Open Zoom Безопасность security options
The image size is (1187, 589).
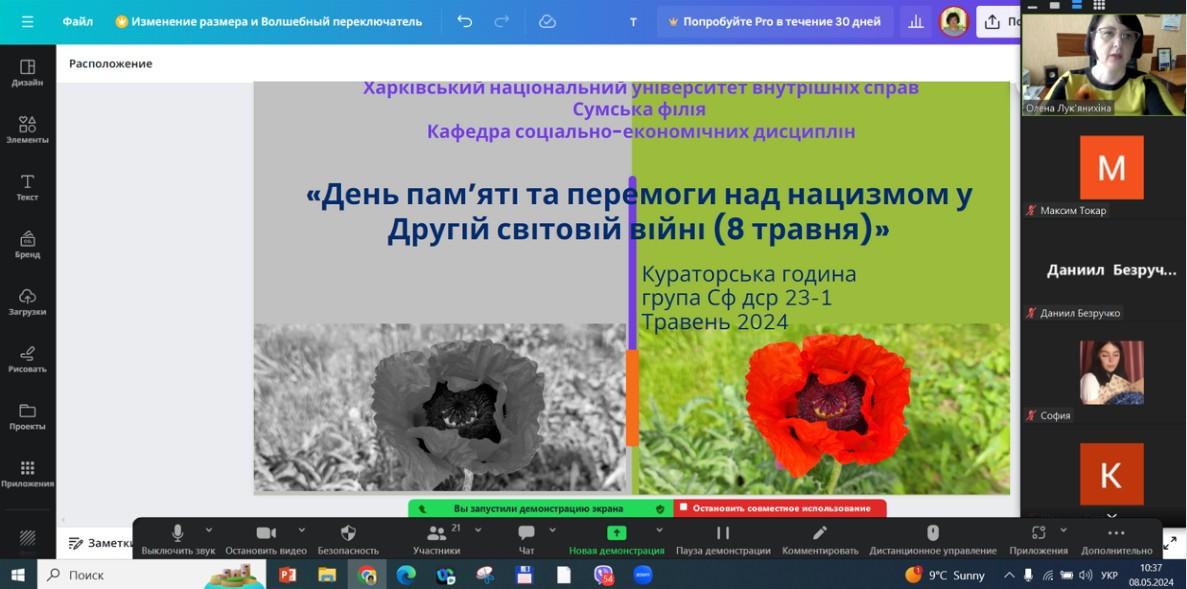(x=348, y=538)
